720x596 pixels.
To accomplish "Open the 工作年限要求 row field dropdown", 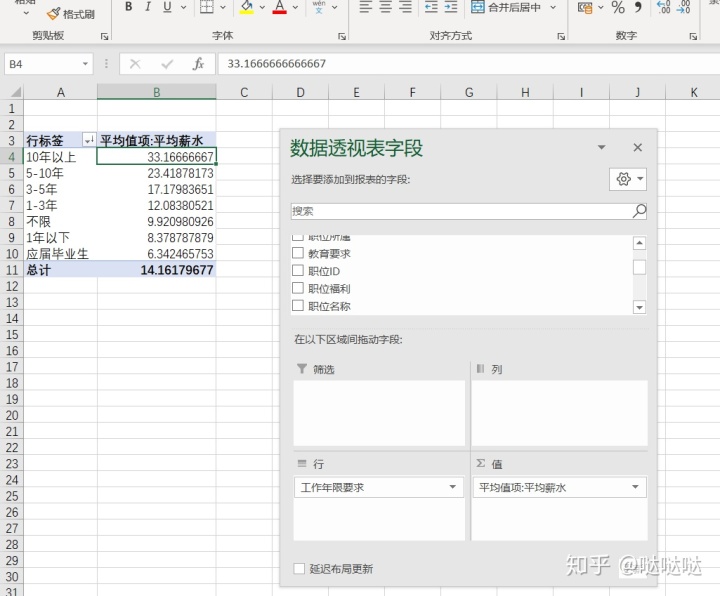I will click(x=453, y=487).
